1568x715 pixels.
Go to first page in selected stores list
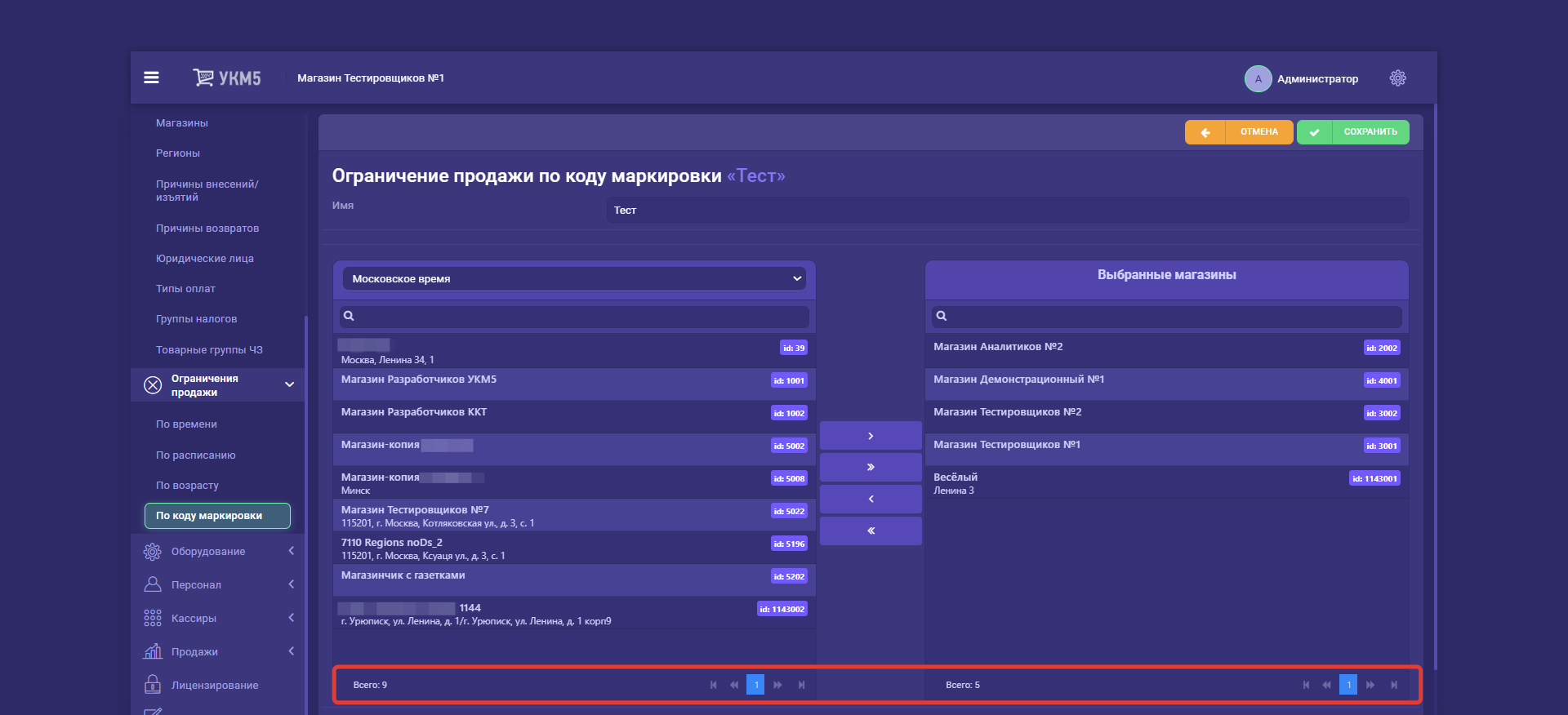pos(1306,685)
